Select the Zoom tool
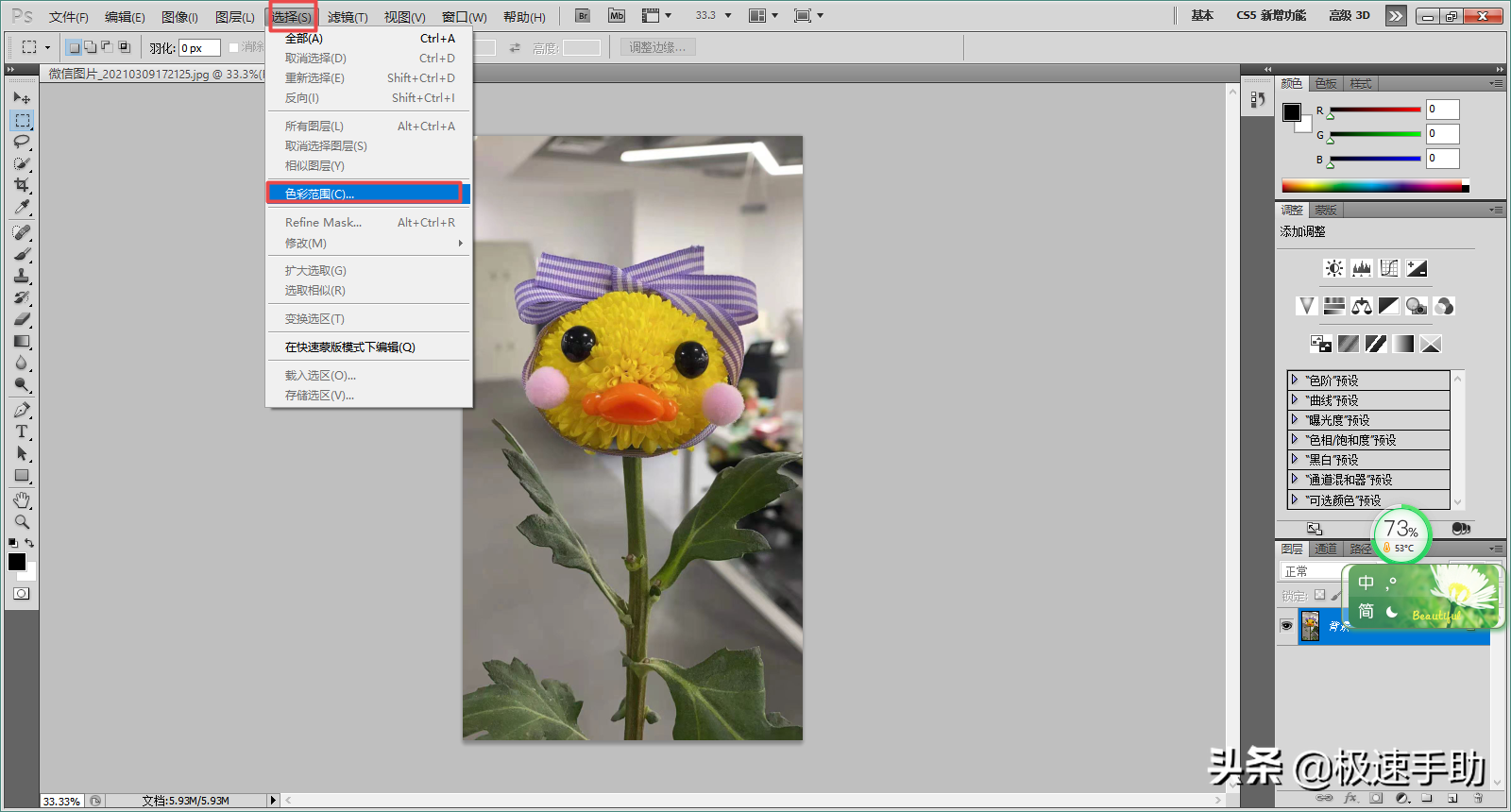 [x=22, y=521]
